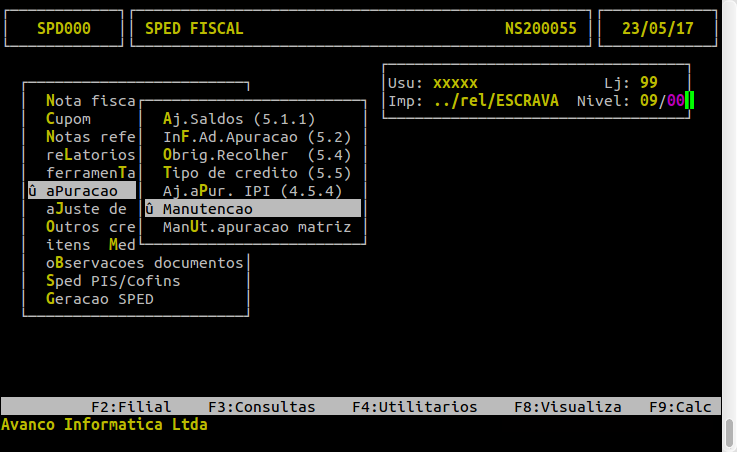Open F4:Utilitarios from function key bar

click(x=414, y=407)
